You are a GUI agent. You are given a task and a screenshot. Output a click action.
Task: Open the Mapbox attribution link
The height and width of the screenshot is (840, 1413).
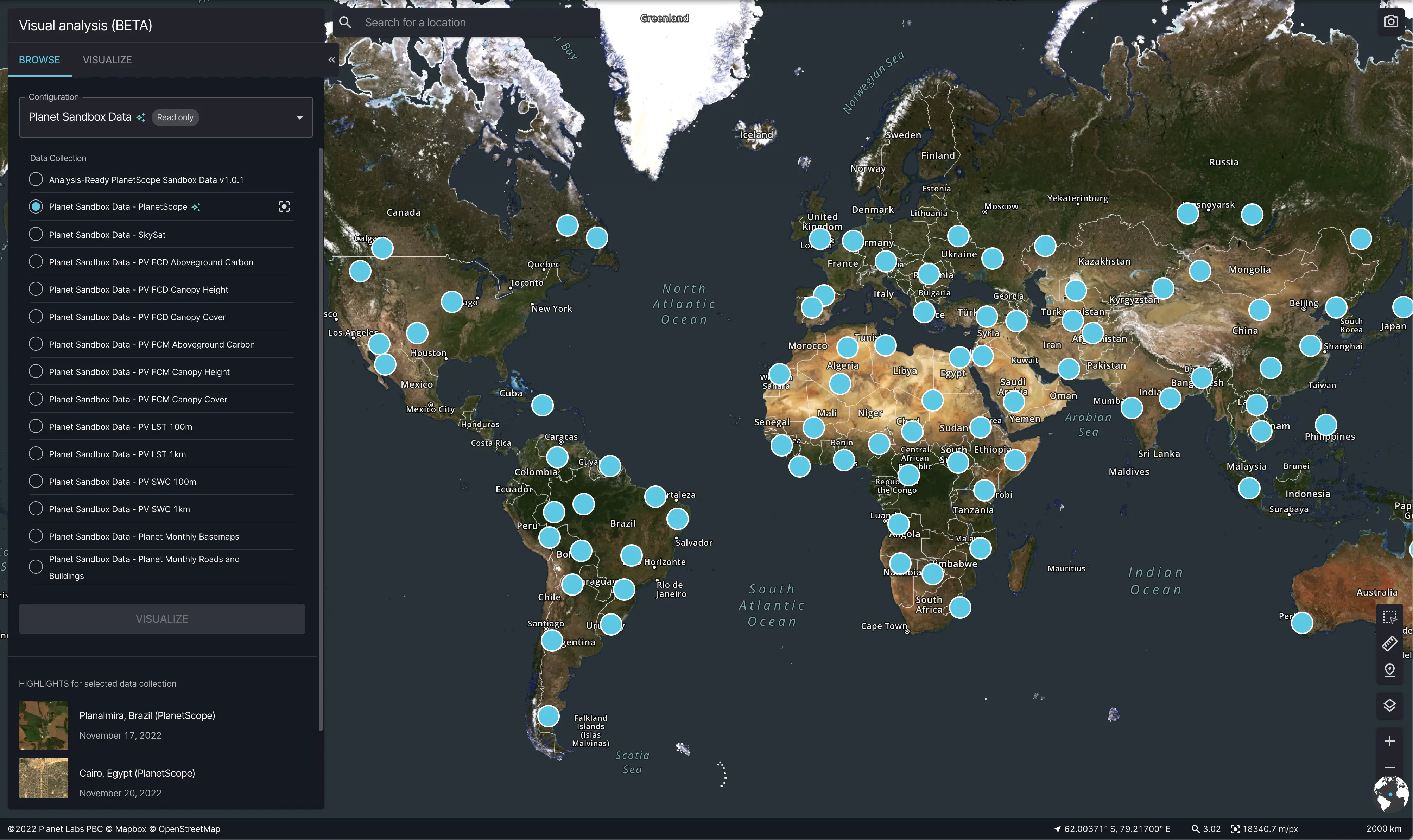126,829
